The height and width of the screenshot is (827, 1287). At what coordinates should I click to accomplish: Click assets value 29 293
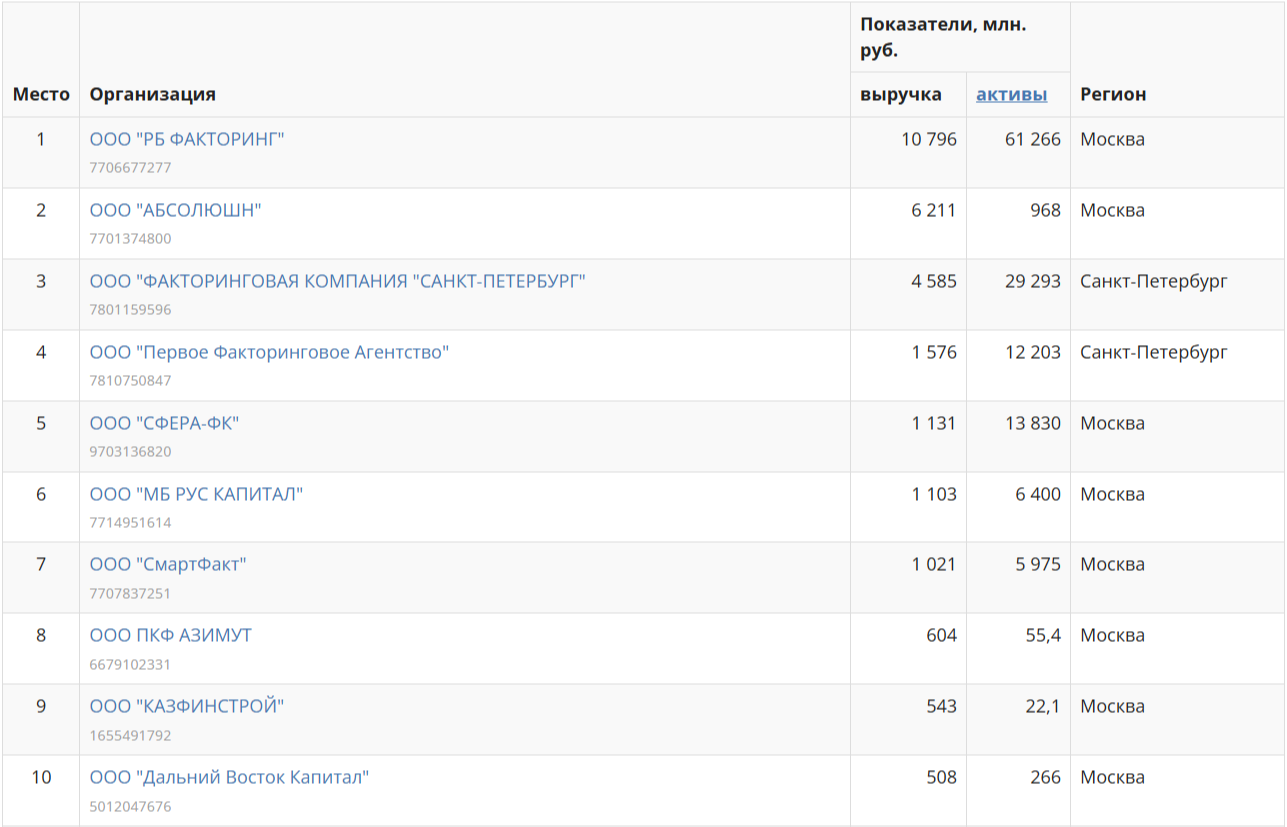(1032, 281)
